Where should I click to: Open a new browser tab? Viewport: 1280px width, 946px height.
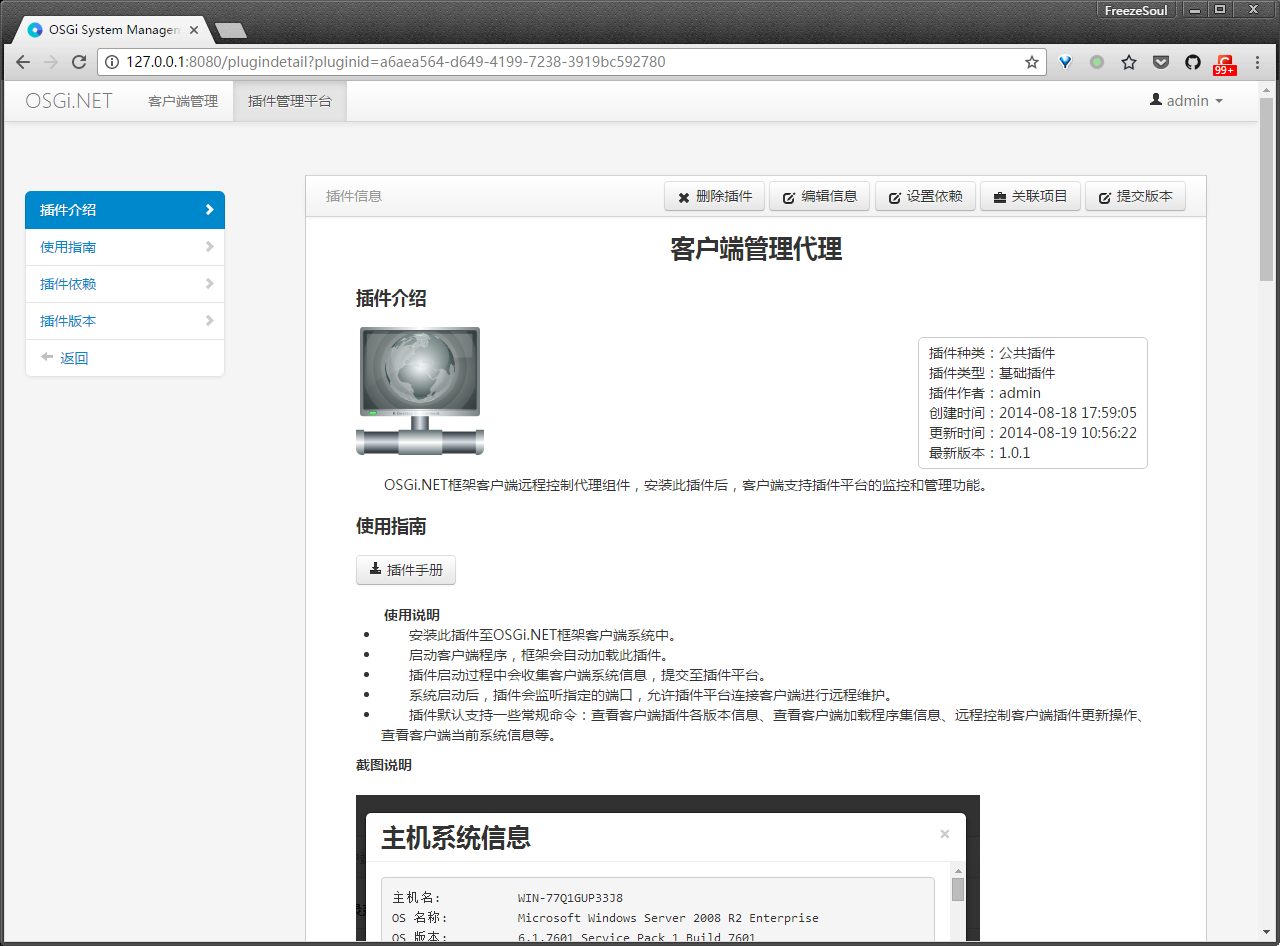(x=230, y=30)
